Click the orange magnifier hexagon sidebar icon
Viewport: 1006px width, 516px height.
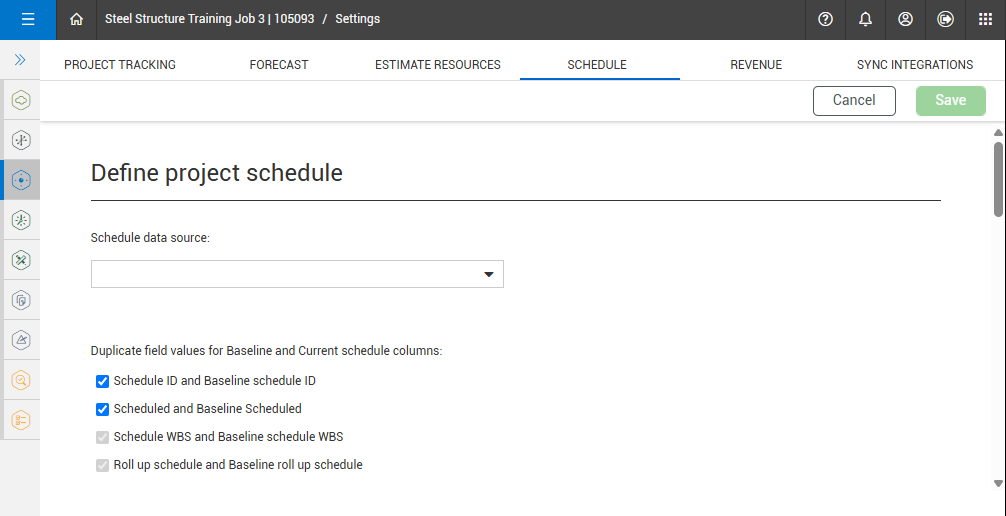(x=21, y=380)
